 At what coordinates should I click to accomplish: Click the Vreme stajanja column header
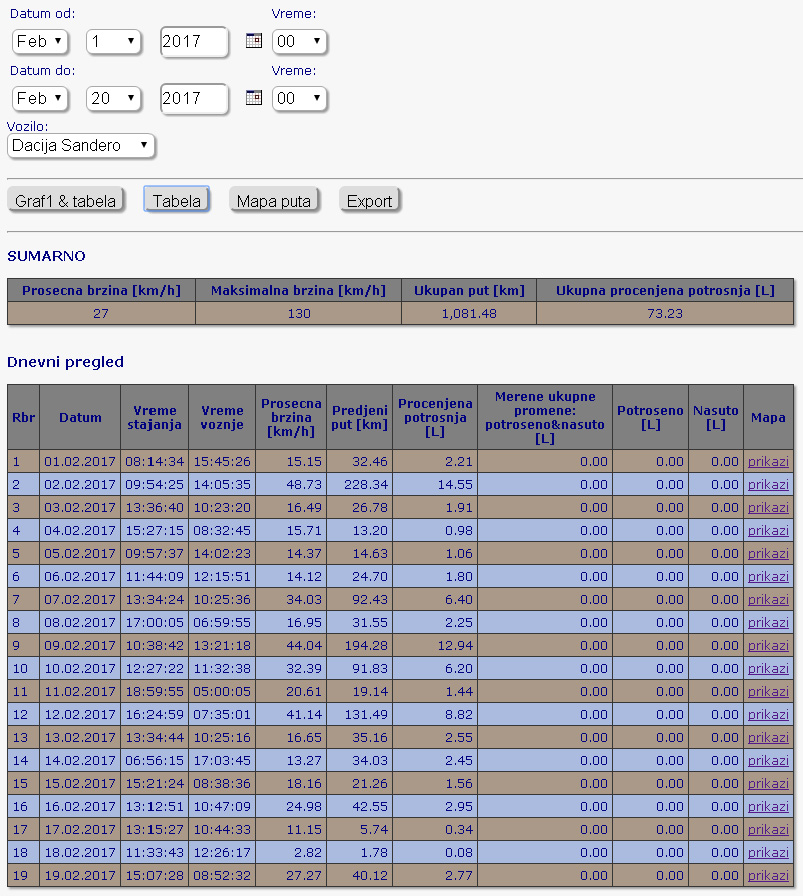(x=154, y=417)
